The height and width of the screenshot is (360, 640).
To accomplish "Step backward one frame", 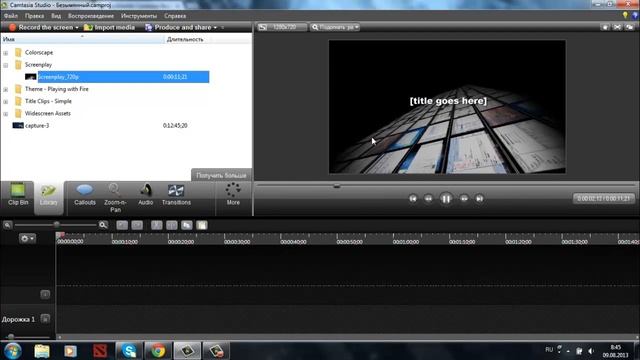I will [x=428, y=198].
